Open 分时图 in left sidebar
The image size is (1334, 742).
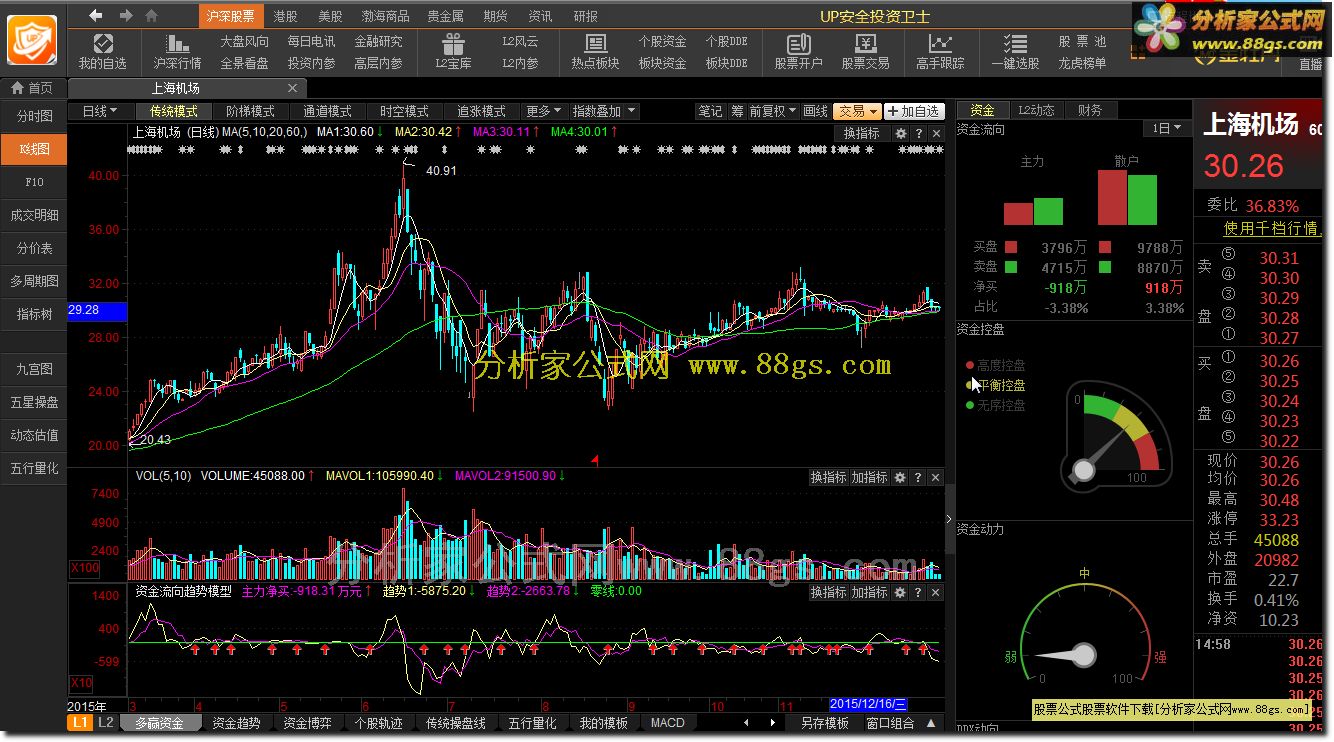click(x=34, y=116)
